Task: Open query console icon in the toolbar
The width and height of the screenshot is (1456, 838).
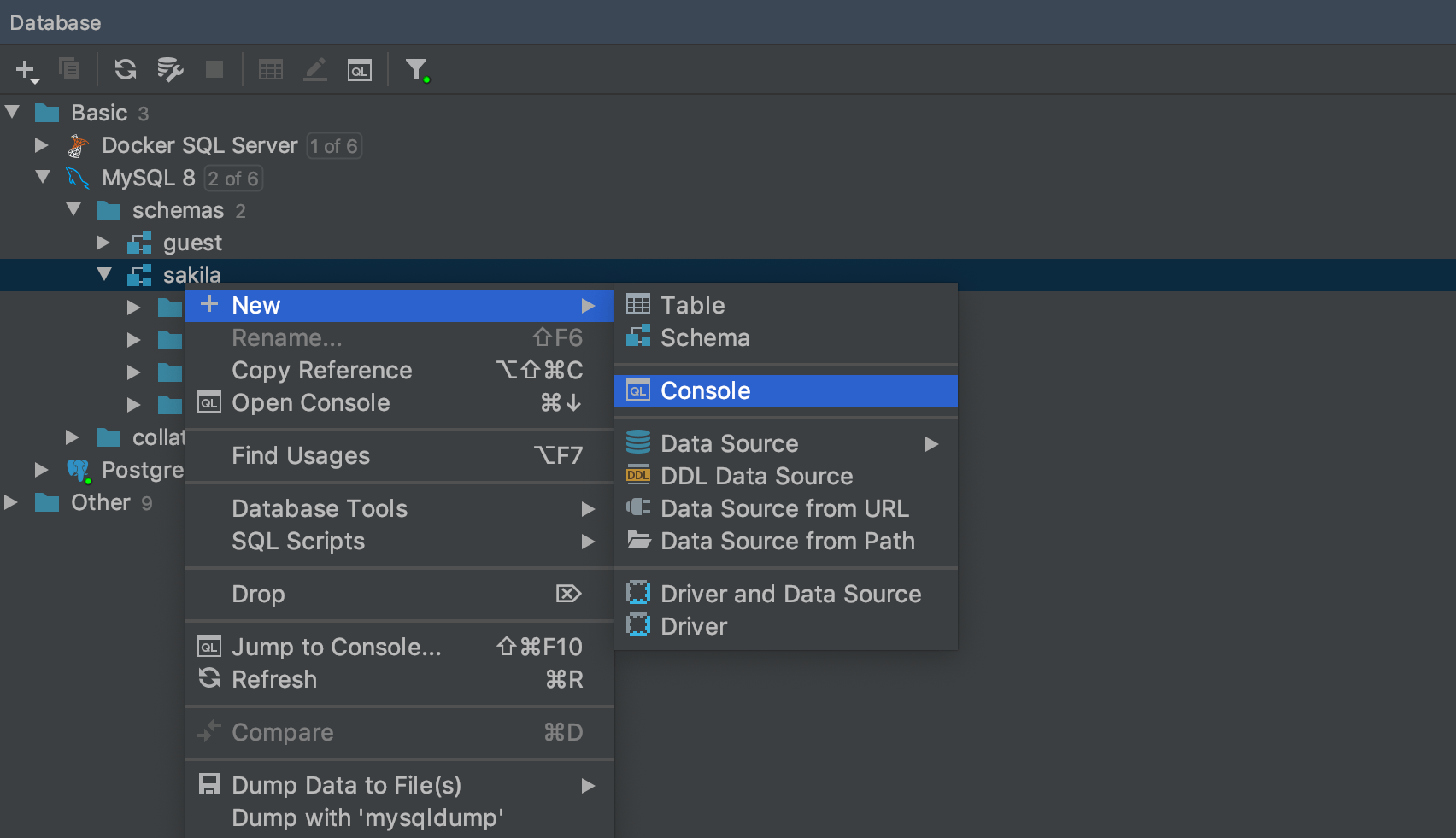Action: pos(360,70)
